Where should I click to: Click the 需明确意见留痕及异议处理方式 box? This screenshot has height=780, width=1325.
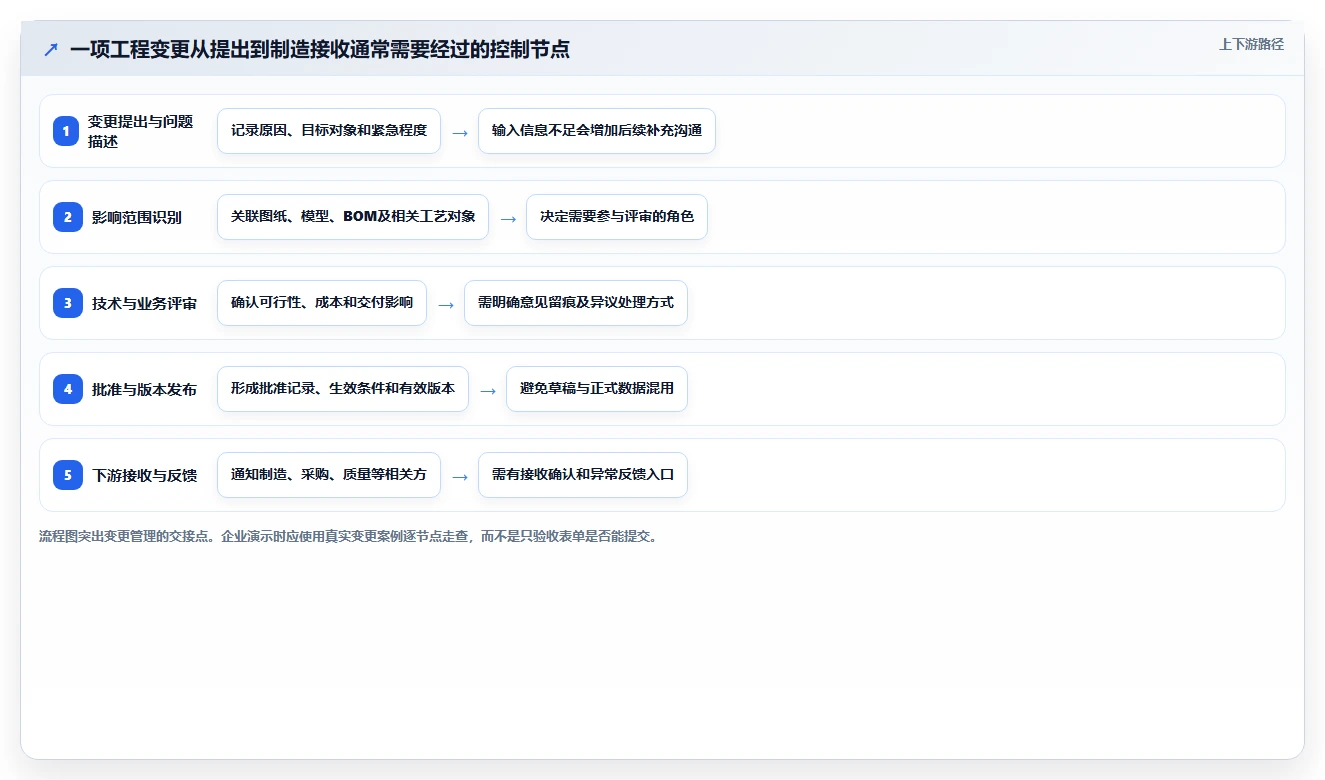(576, 303)
